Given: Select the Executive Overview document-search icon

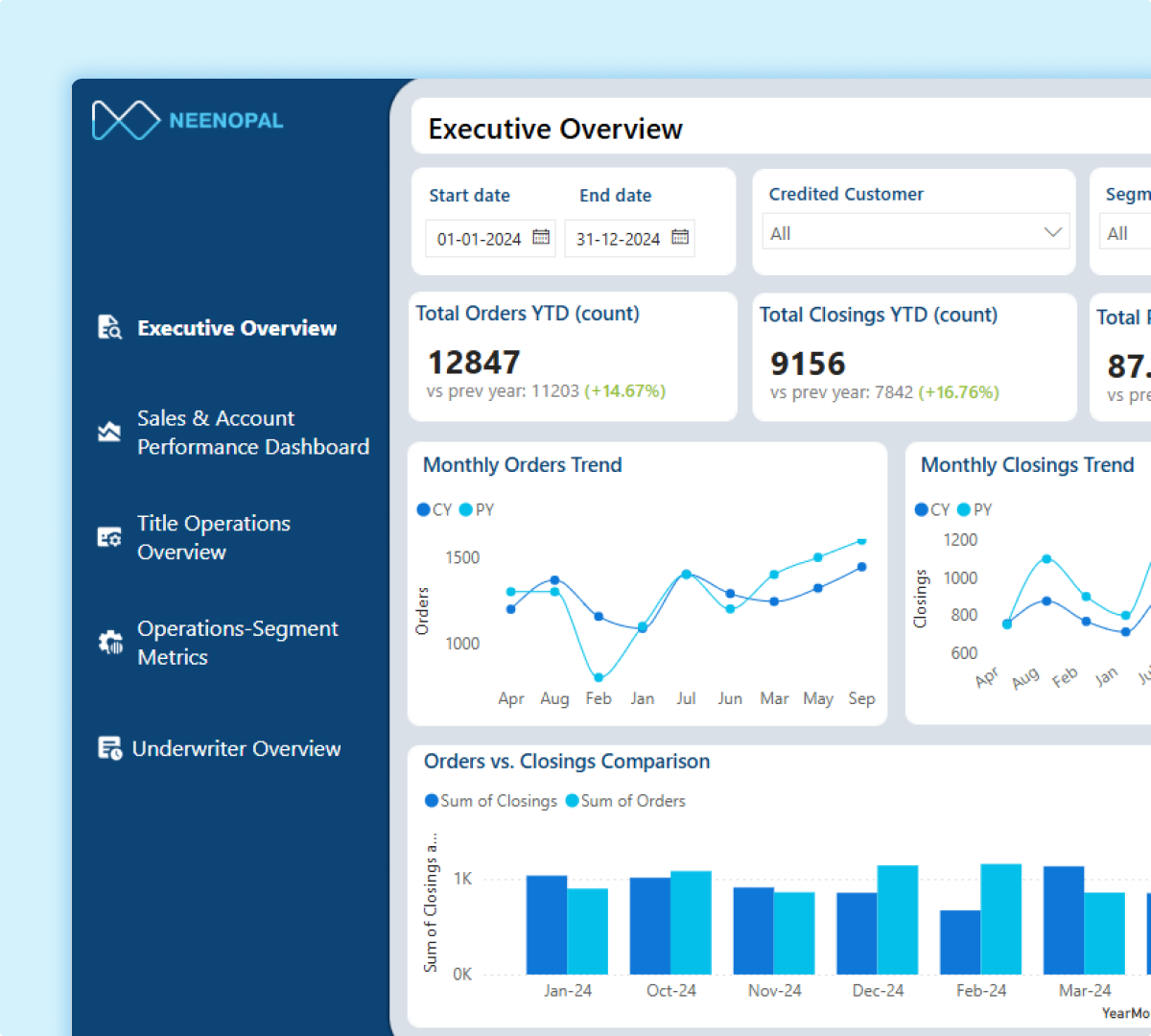Looking at the screenshot, I should pyautogui.click(x=108, y=327).
